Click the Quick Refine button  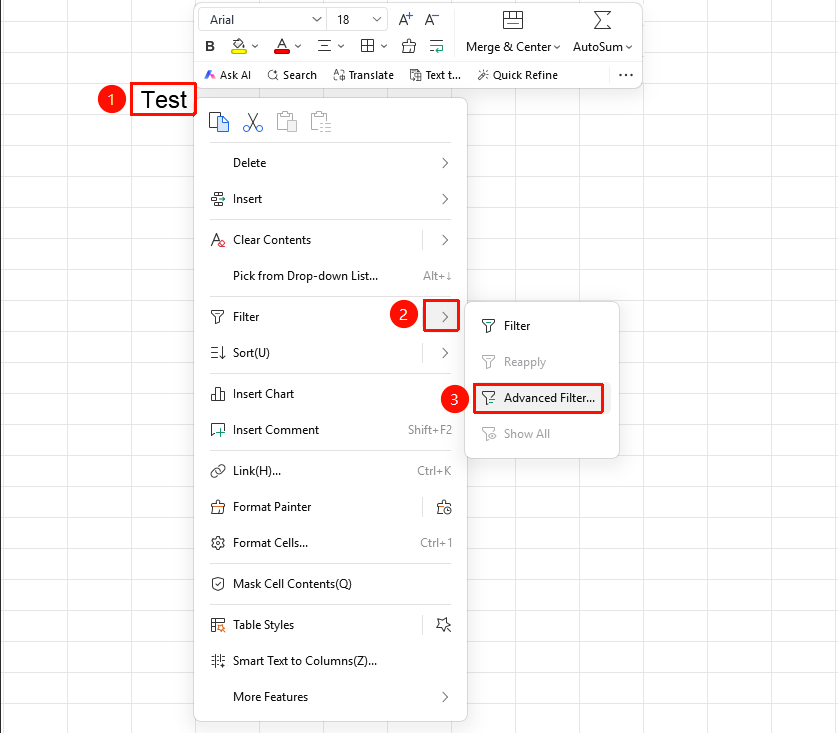517,75
